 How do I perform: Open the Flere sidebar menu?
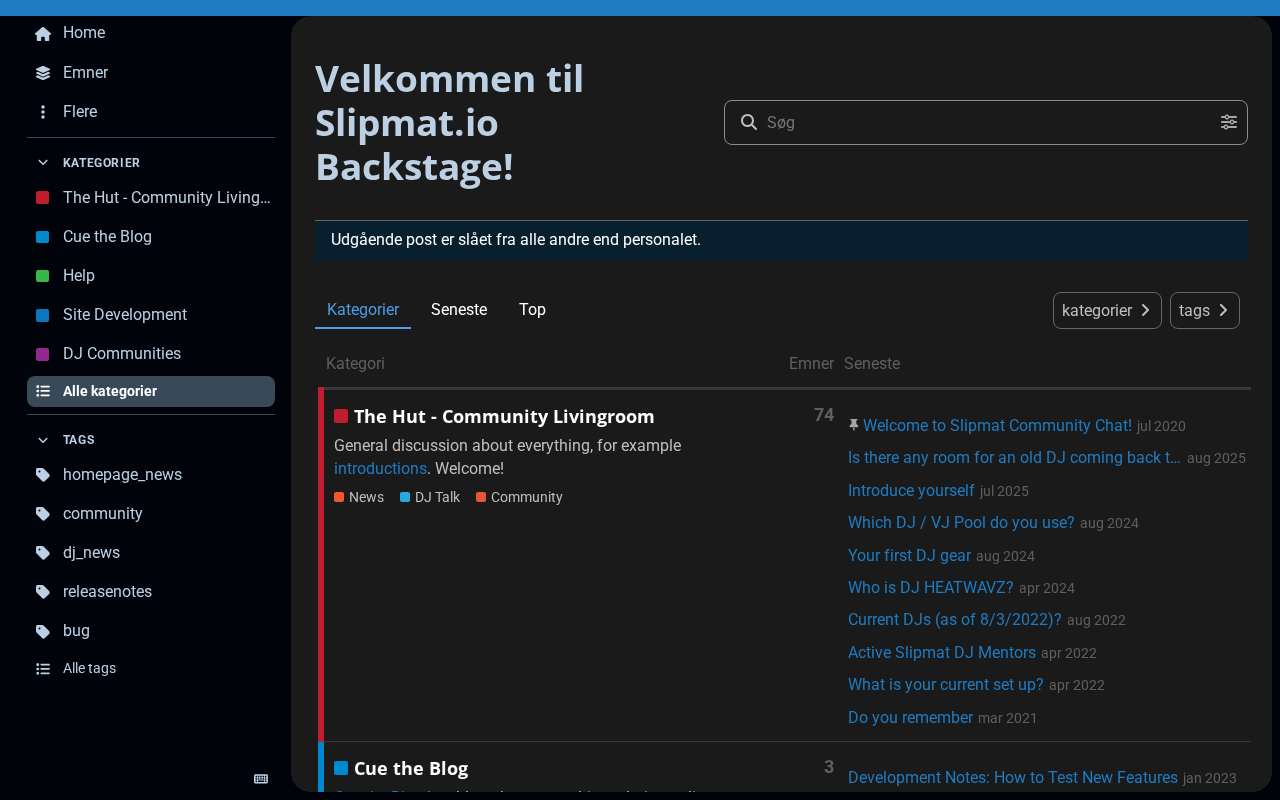tap(151, 112)
